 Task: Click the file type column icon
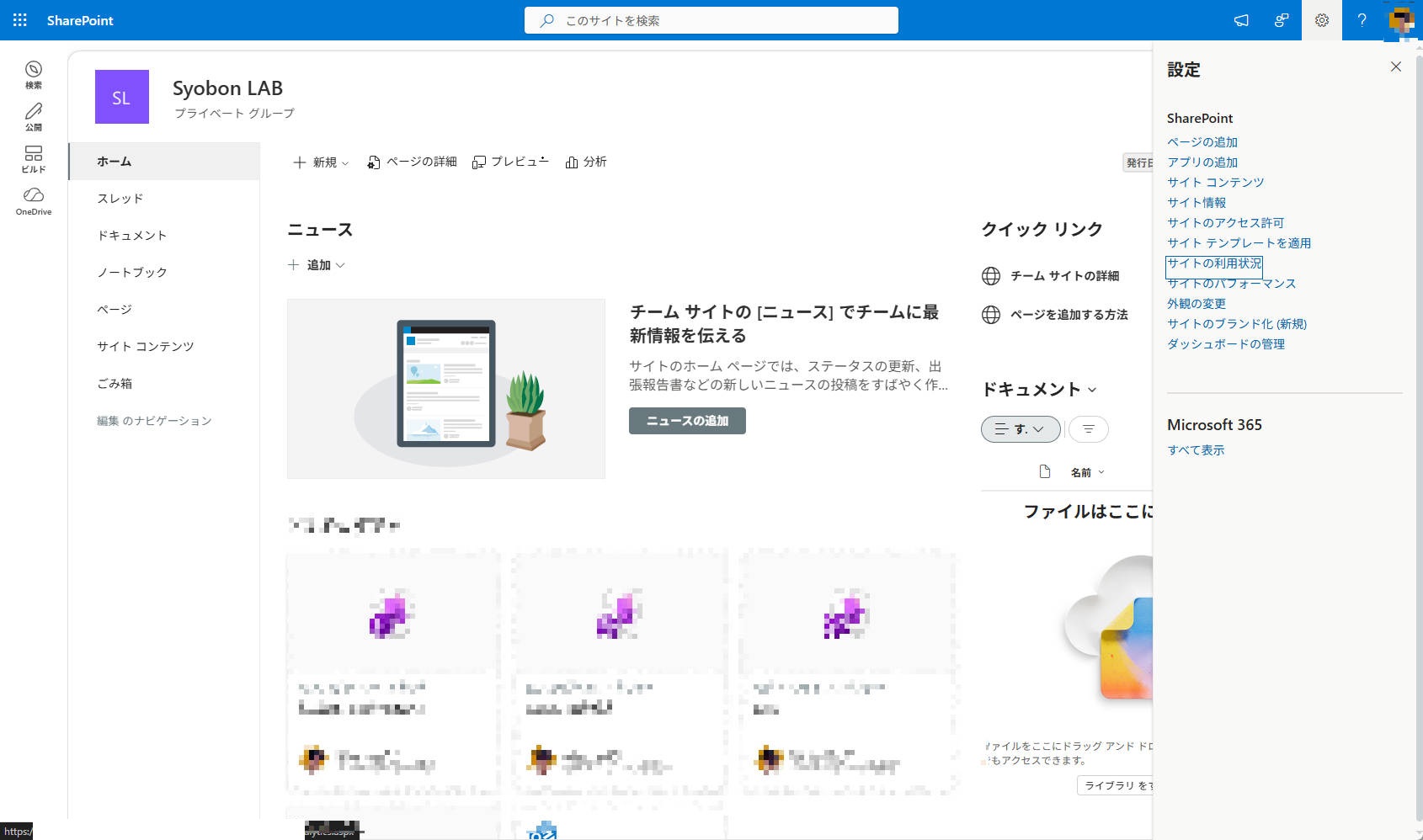pyautogui.click(x=1045, y=471)
